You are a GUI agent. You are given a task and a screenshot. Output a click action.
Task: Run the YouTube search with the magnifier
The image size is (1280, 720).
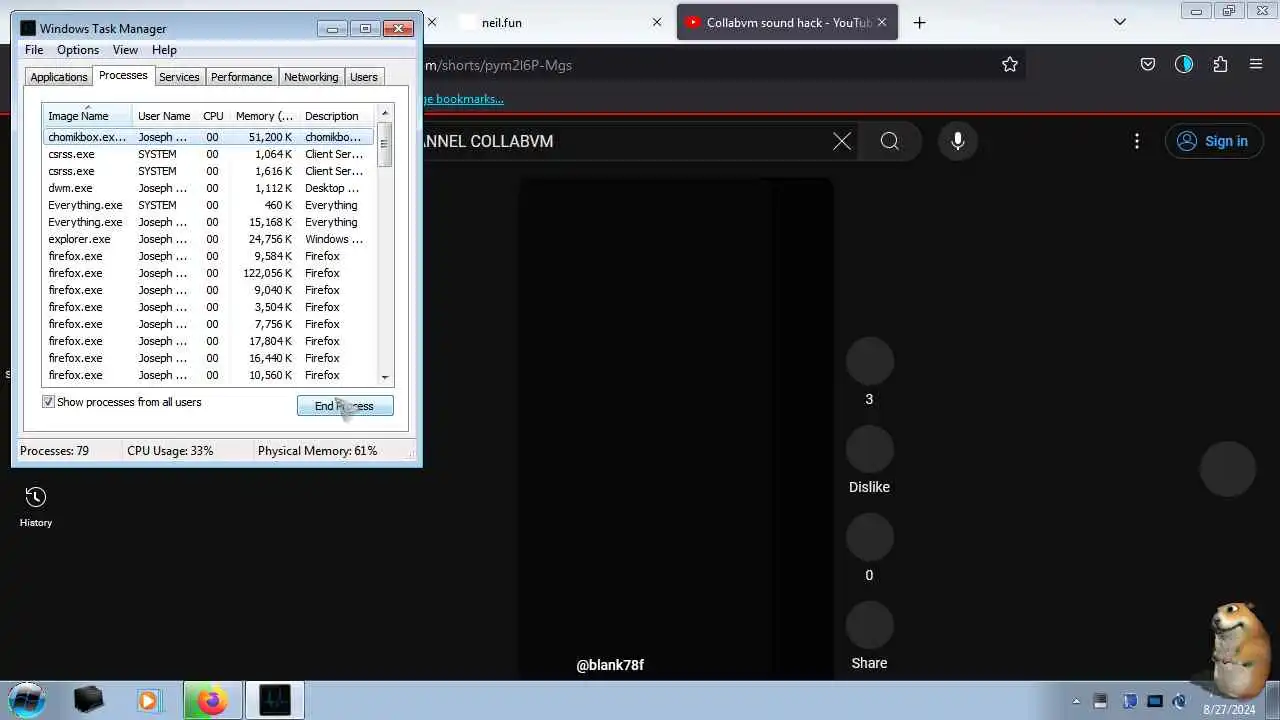click(x=890, y=141)
